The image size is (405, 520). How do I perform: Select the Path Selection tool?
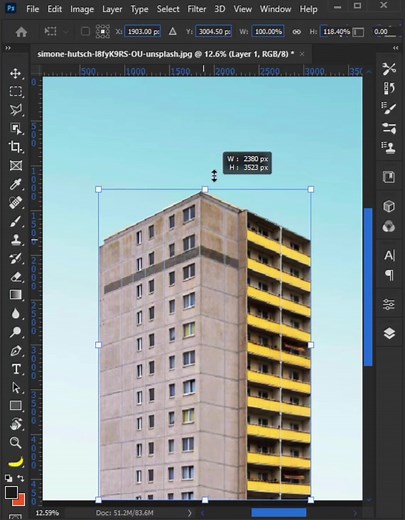(x=15, y=387)
